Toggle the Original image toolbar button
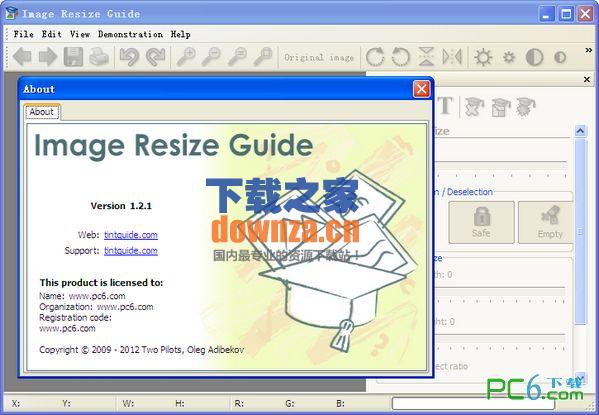The height and width of the screenshot is (415, 599). click(319, 58)
